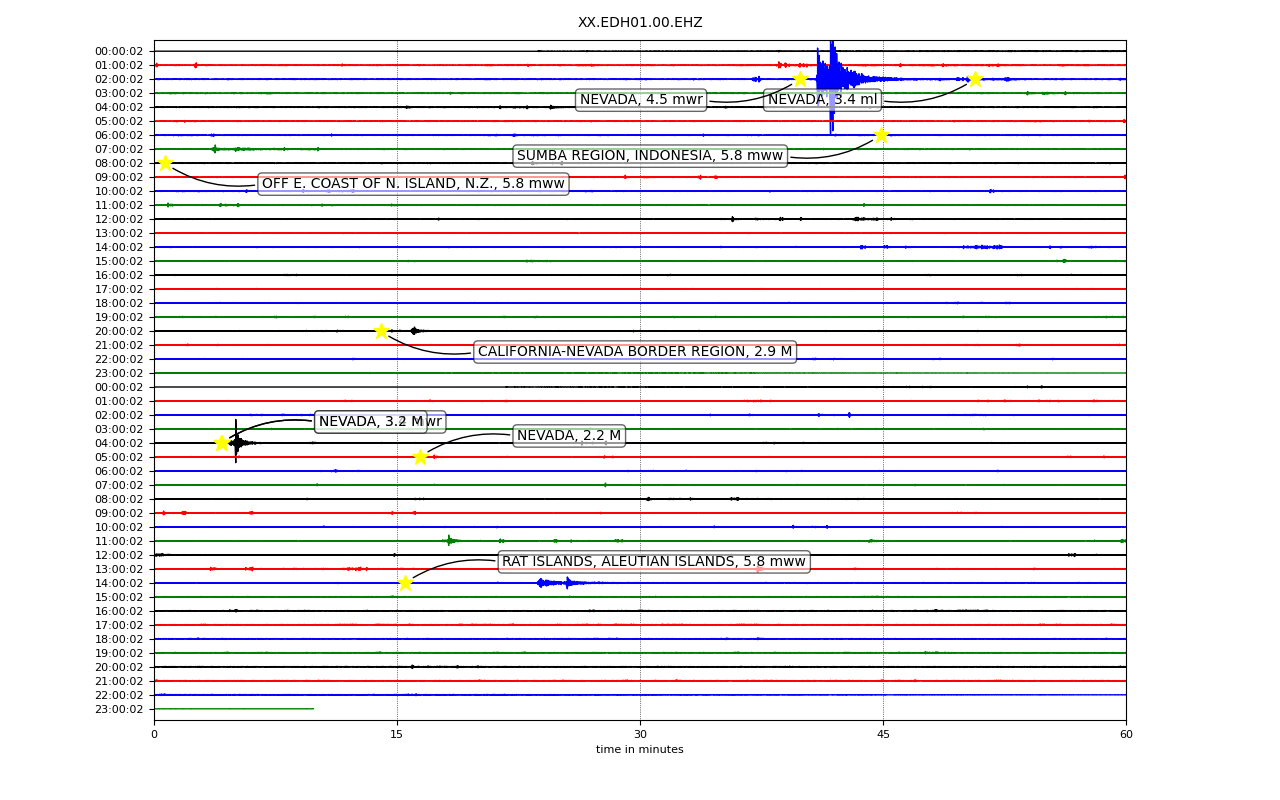This screenshot has width=1280, height=800.
Task: Click the NEVADA, 4.5 mwr annotation label
Action: (x=641, y=99)
